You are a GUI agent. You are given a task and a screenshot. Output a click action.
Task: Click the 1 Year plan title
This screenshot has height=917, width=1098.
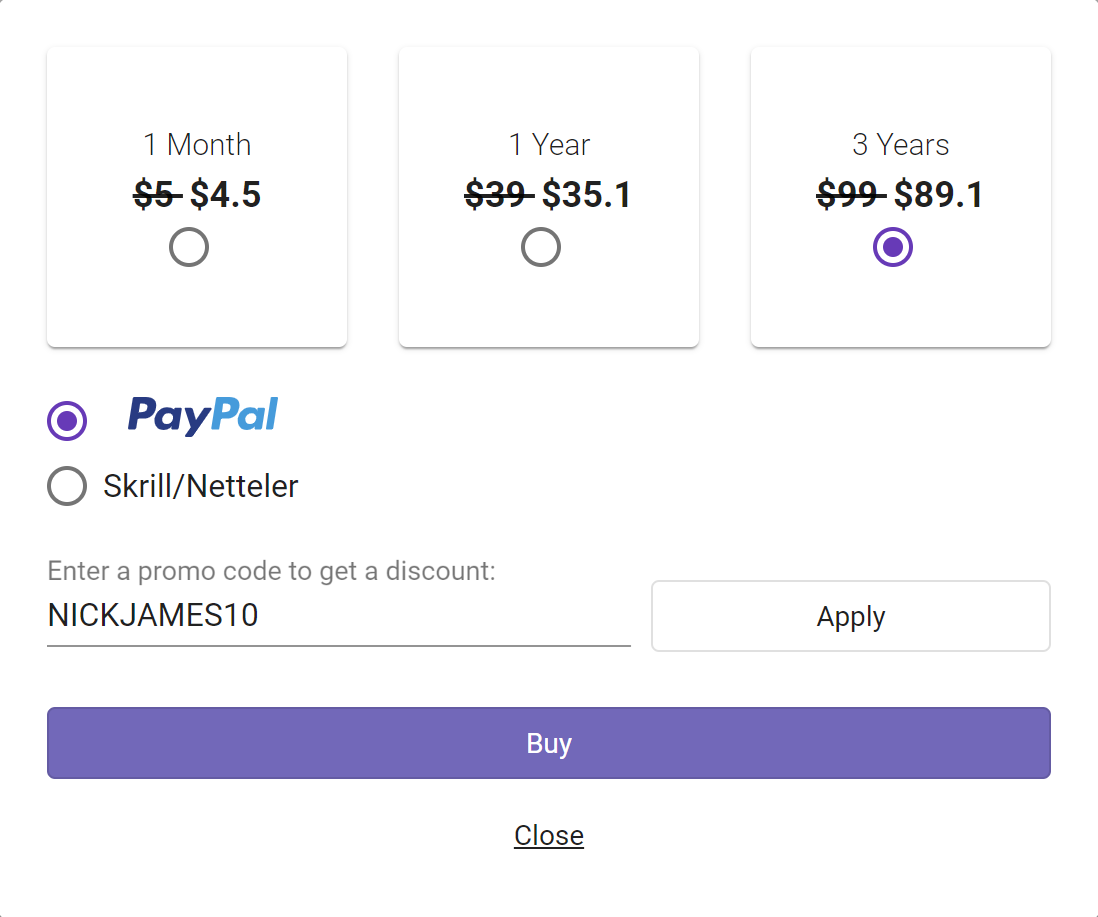click(549, 145)
